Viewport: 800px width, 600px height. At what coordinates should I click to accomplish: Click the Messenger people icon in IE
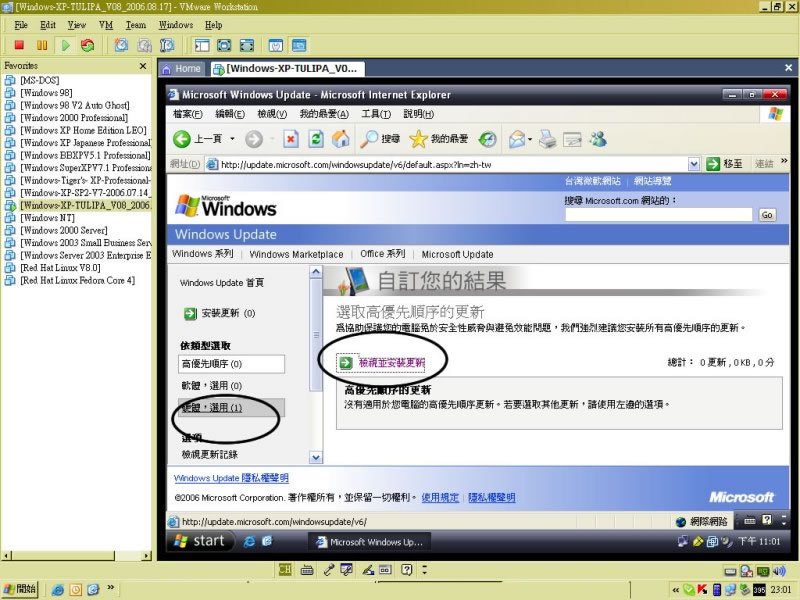[x=598, y=139]
